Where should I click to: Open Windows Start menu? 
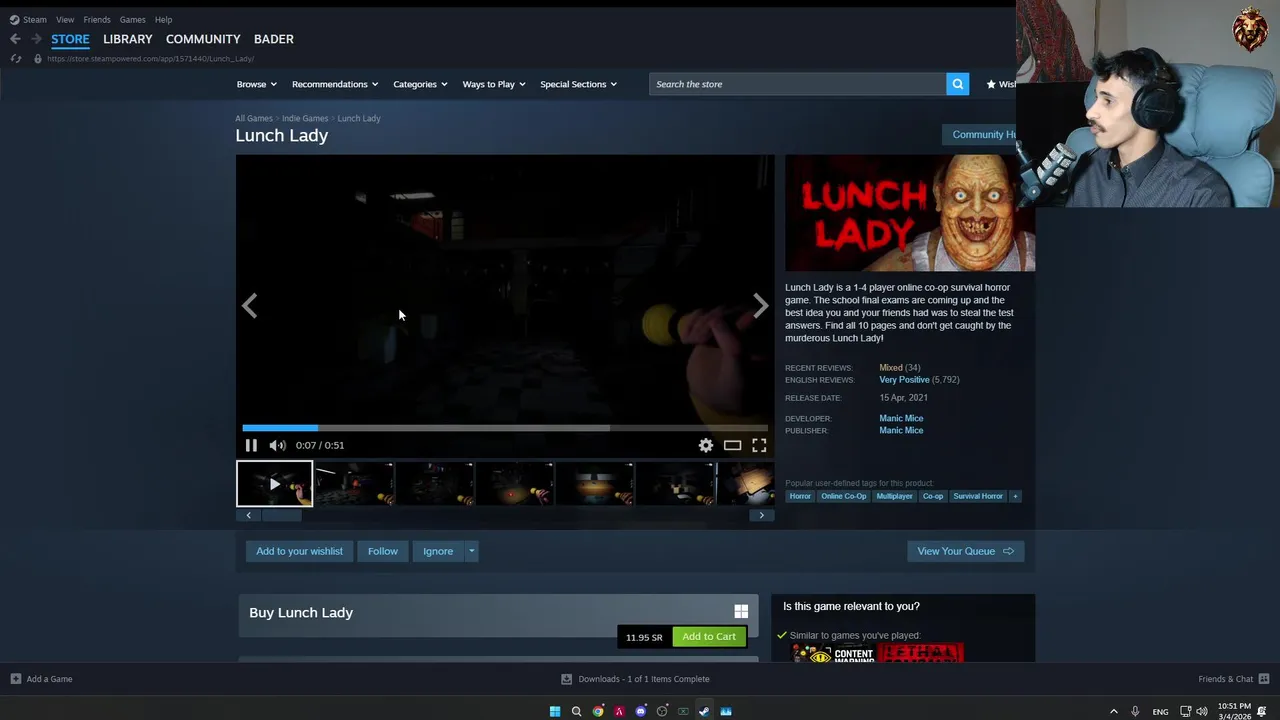click(555, 711)
